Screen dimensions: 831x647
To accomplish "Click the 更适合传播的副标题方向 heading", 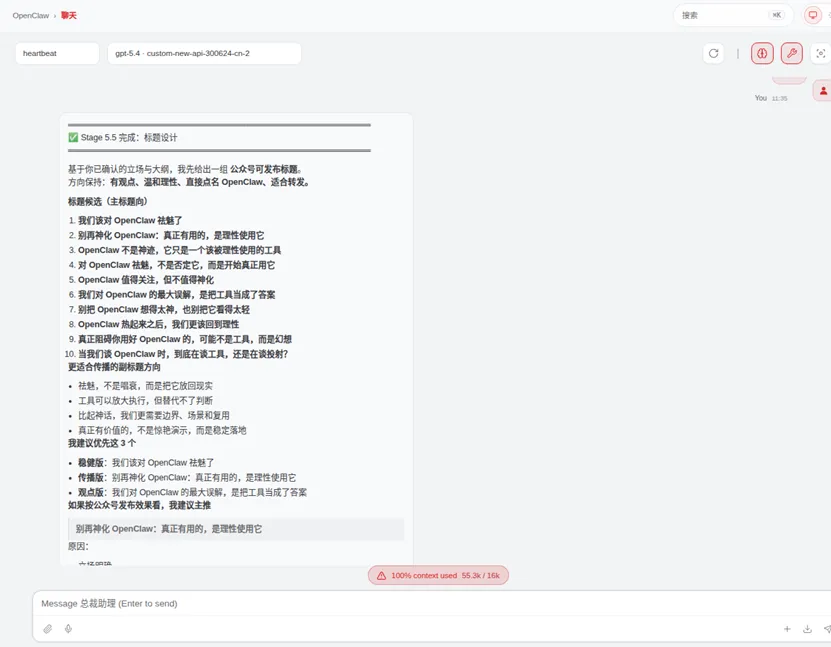I will 114,367.
